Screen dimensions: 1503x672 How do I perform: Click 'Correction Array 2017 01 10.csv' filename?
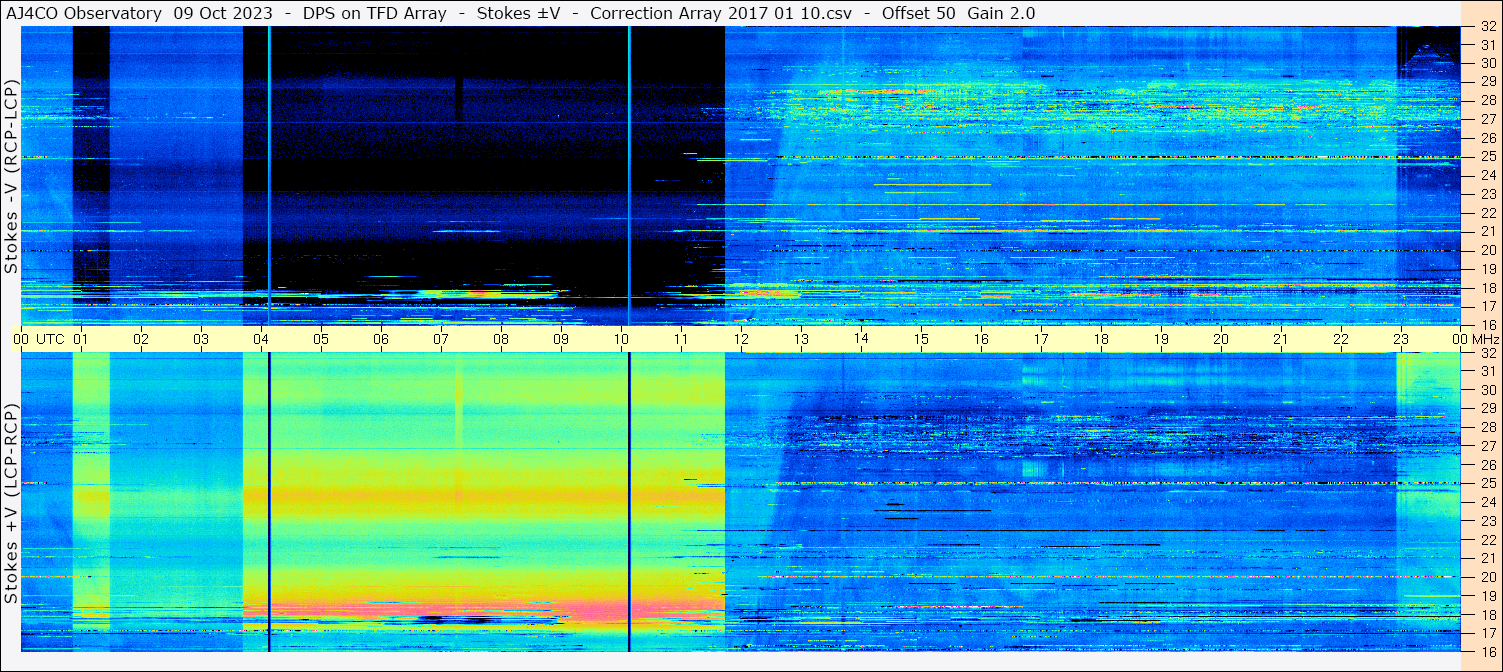[x=721, y=13]
